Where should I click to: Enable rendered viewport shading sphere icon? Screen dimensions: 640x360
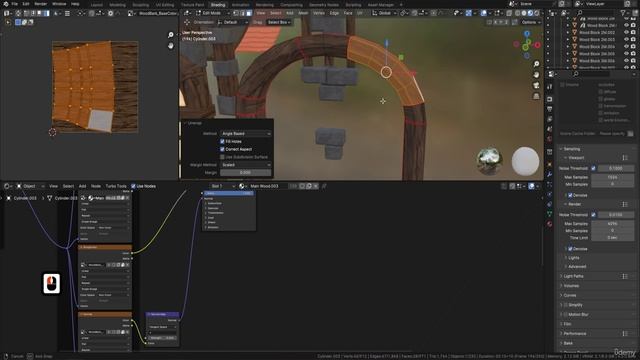pyautogui.click(x=537, y=13)
